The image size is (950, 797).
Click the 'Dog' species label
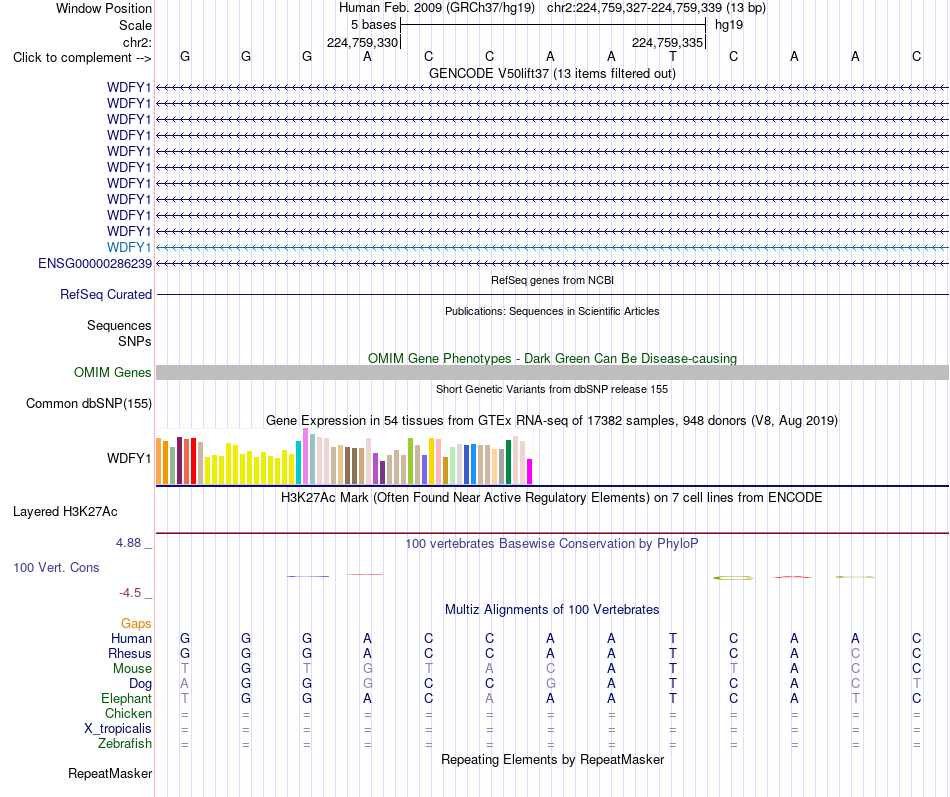(x=140, y=684)
